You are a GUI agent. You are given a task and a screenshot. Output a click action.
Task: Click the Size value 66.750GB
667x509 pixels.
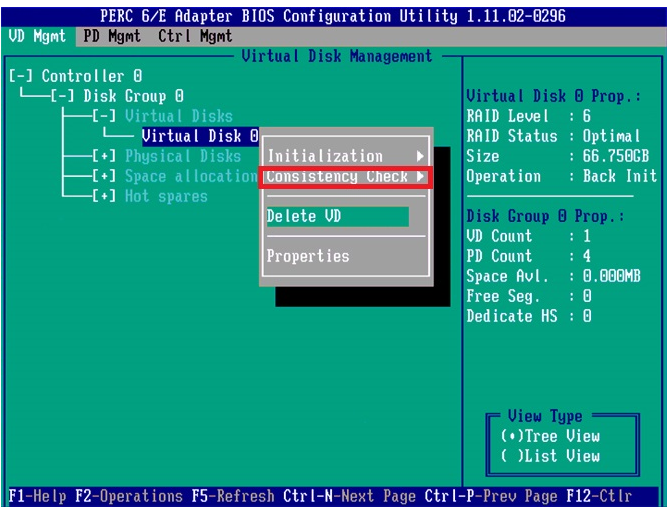(616, 156)
